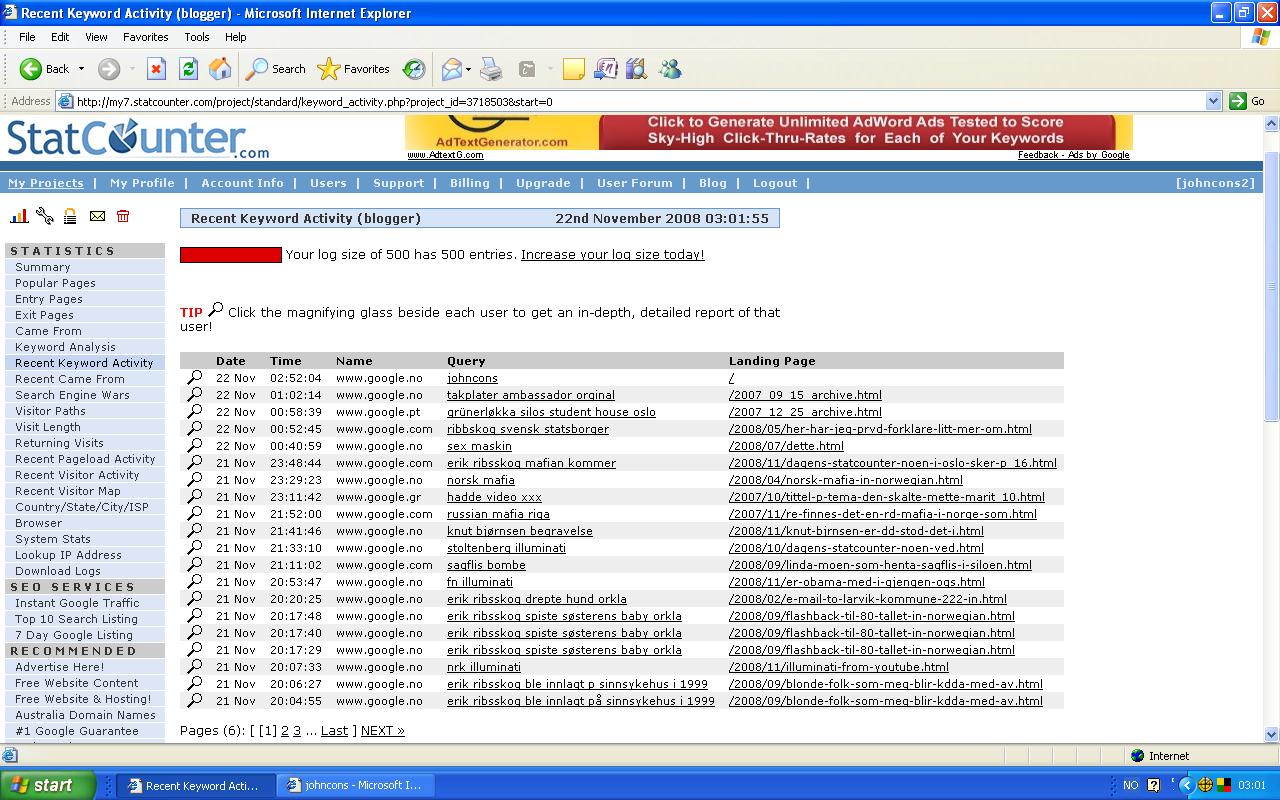The height and width of the screenshot is (800, 1280).
Task: Open the Home page icon
Action: 220,69
